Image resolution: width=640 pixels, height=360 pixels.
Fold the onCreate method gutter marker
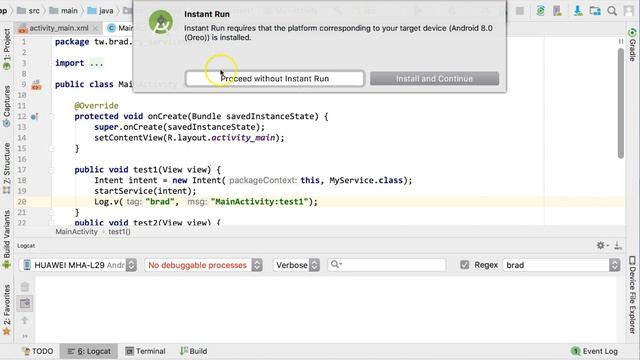tap(51, 117)
